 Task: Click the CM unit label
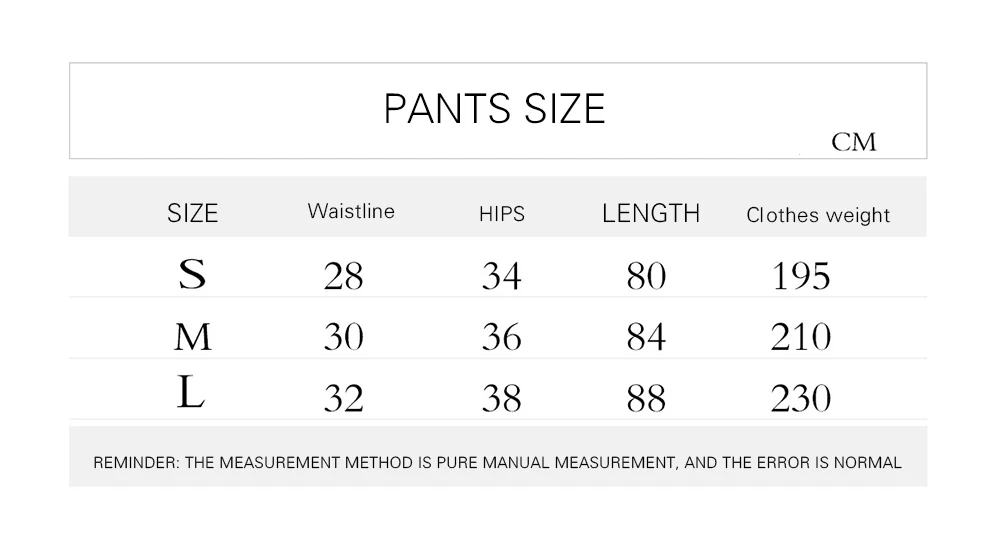pos(853,143)
